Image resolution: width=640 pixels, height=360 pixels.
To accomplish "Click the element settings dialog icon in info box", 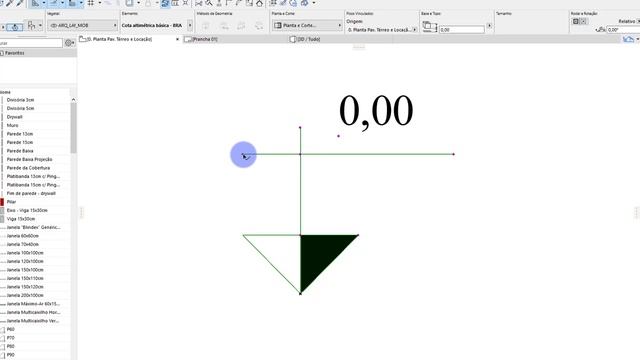I will click(x=15, y=27).
